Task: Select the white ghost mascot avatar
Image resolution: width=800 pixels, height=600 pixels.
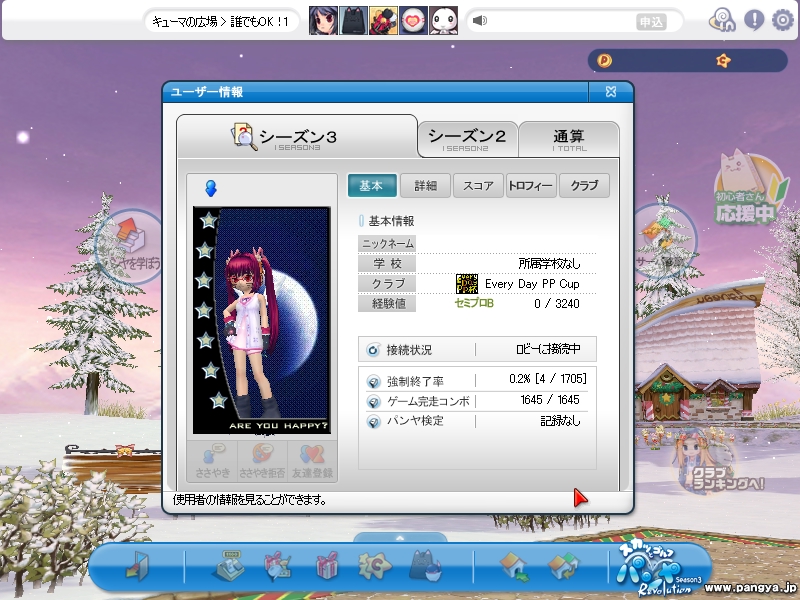Action: 443,21
